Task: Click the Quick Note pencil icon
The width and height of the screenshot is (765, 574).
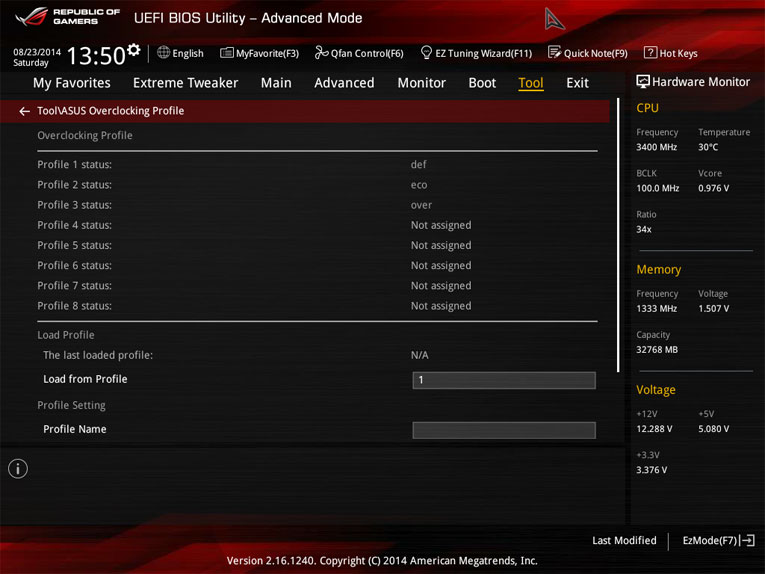Action: [554, 52]
